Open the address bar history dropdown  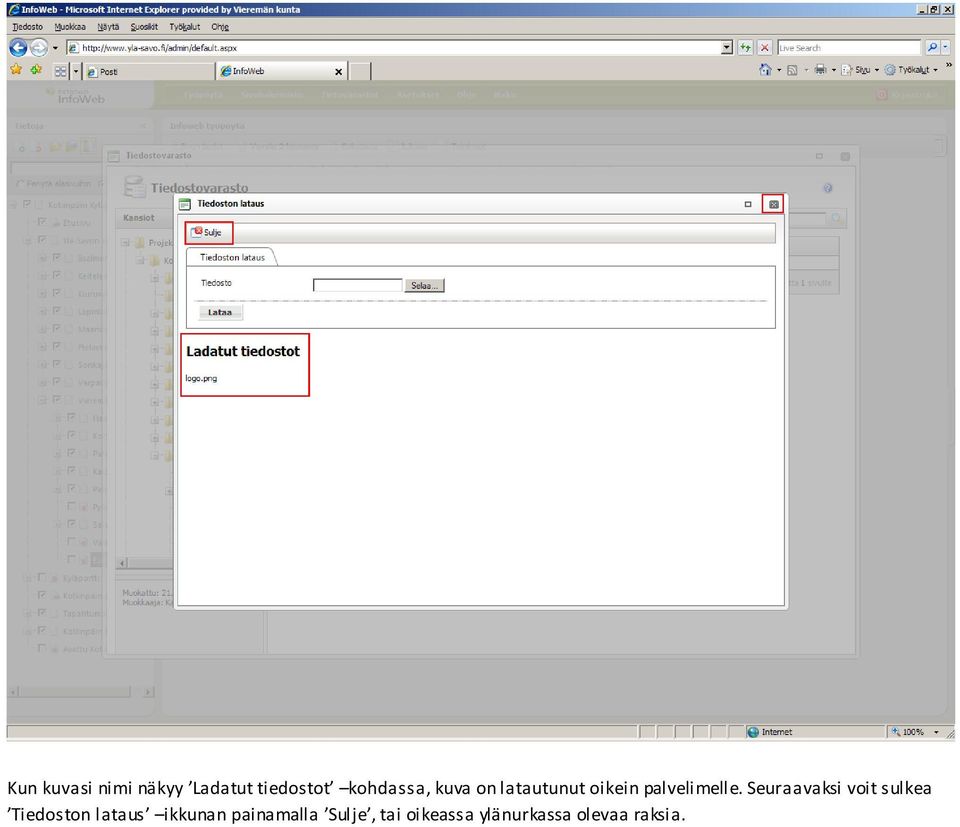click(x=727, y=48)
